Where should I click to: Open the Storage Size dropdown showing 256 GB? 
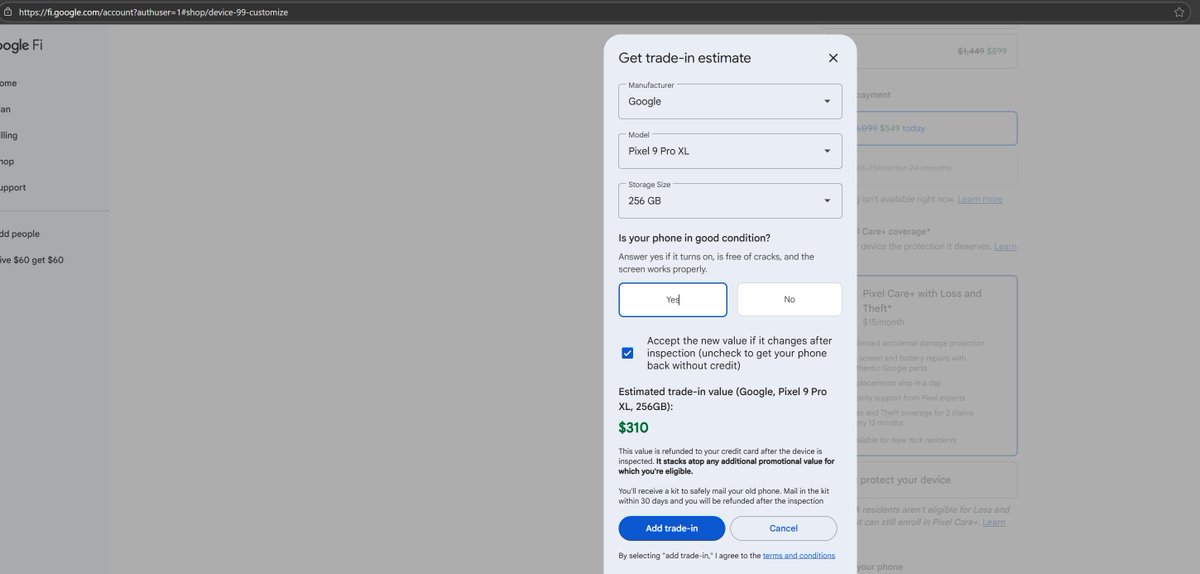click(730, 200)
